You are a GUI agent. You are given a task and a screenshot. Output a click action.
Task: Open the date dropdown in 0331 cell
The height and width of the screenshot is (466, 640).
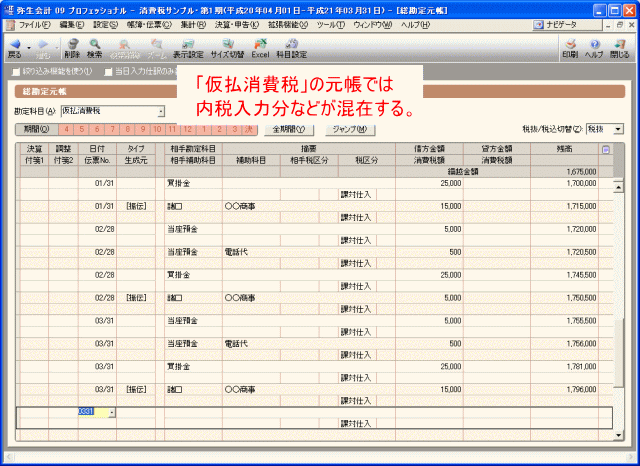coord(112,413)
